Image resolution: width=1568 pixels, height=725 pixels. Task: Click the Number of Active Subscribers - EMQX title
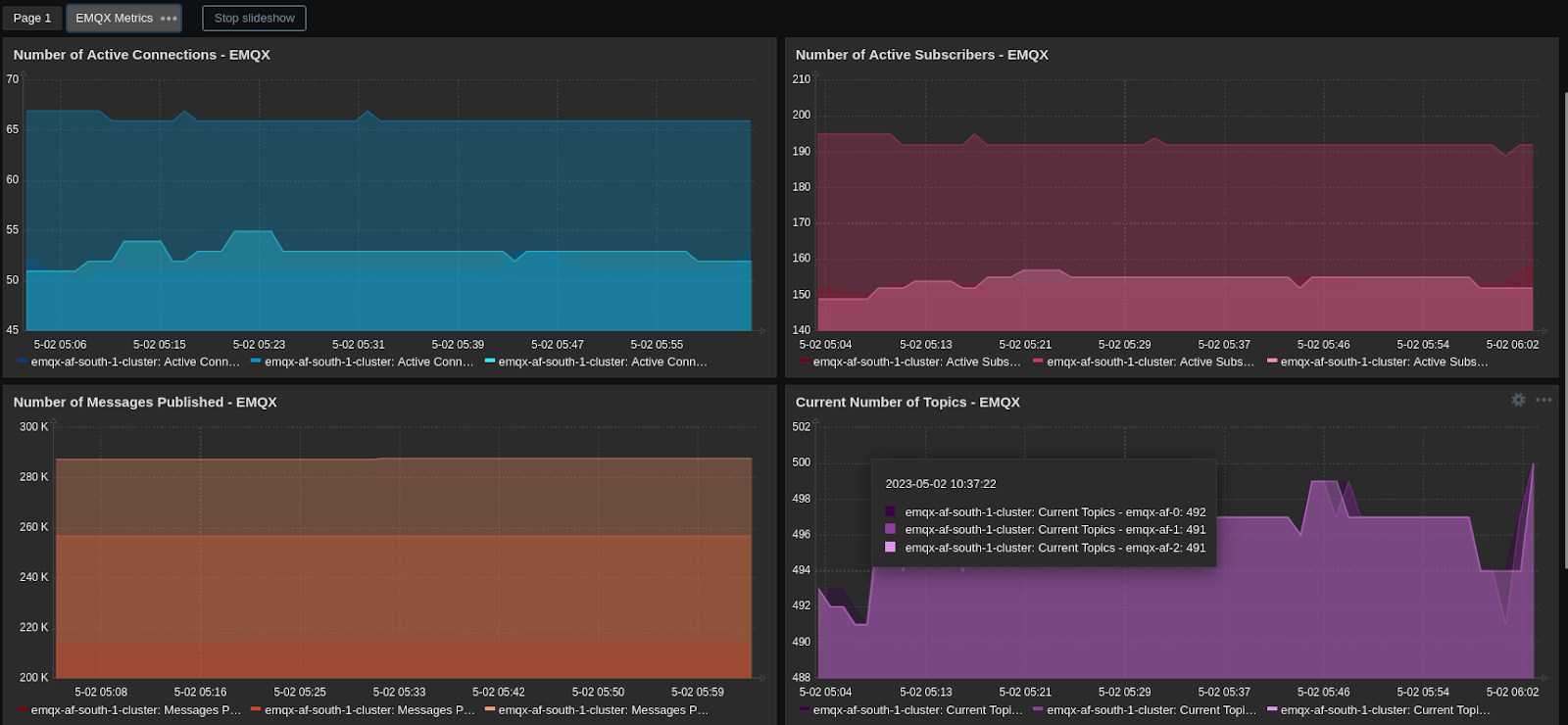921,55
